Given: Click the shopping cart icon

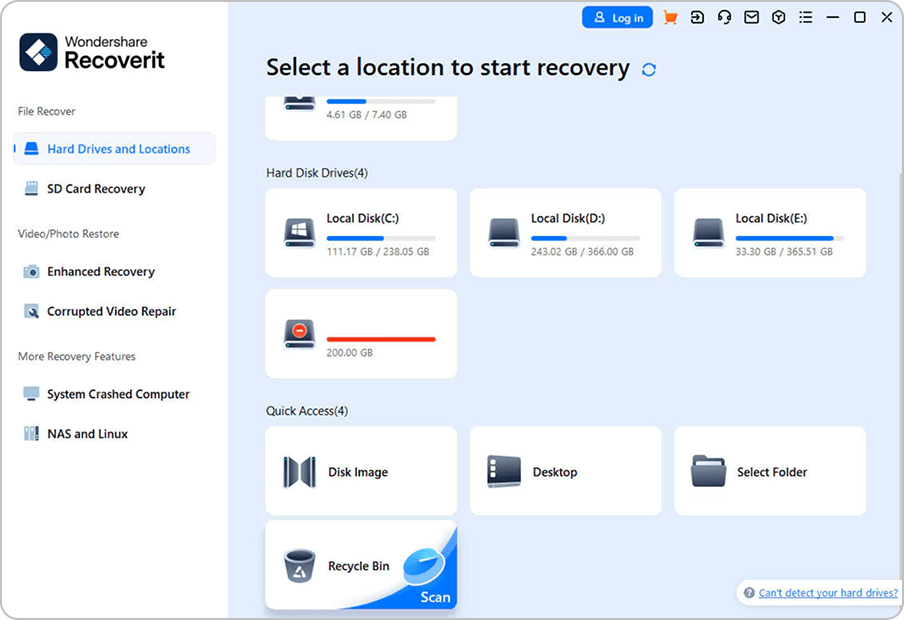Looking at the screenshot, I should coord(670,17).
